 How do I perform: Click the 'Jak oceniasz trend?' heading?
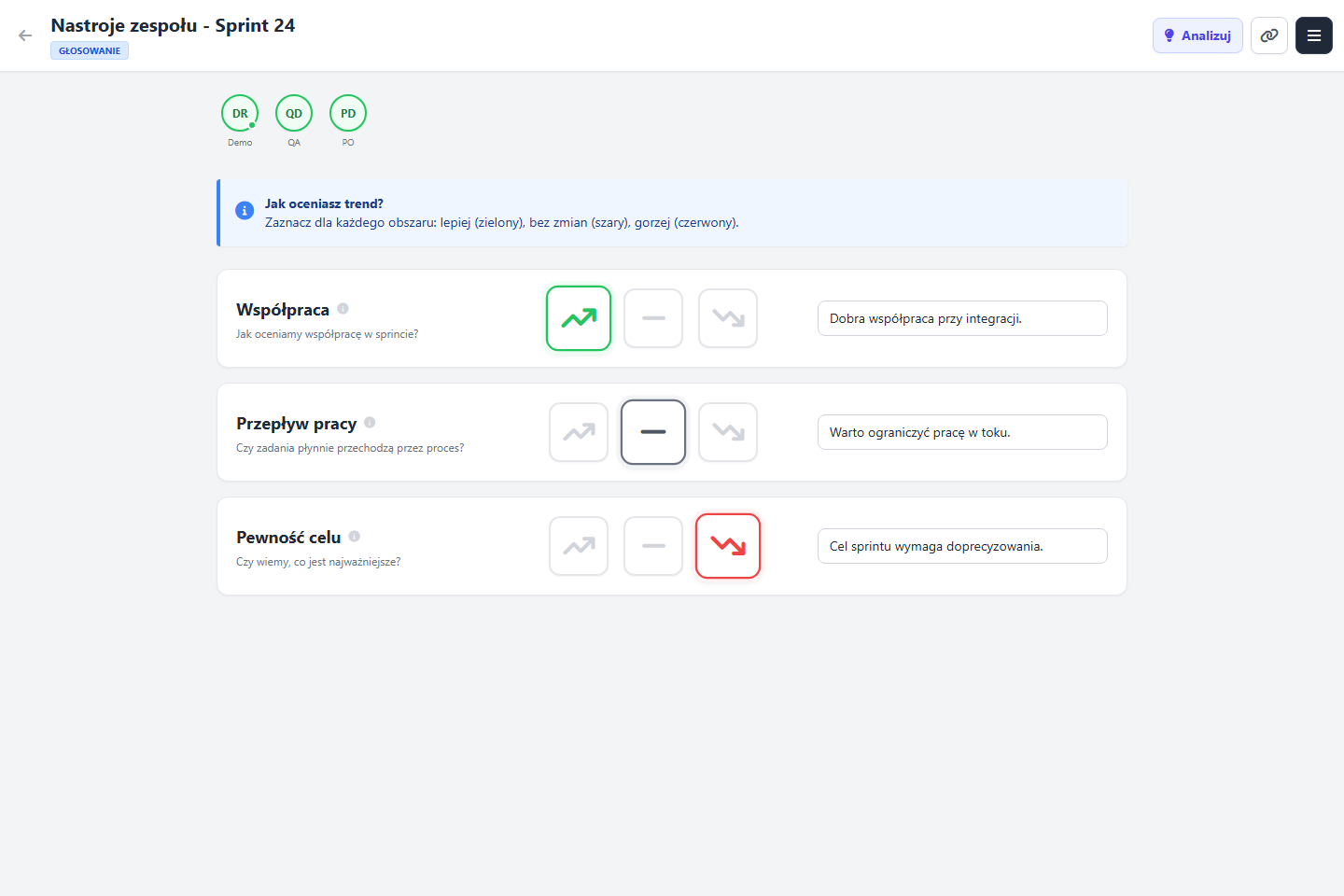(324, 203)
